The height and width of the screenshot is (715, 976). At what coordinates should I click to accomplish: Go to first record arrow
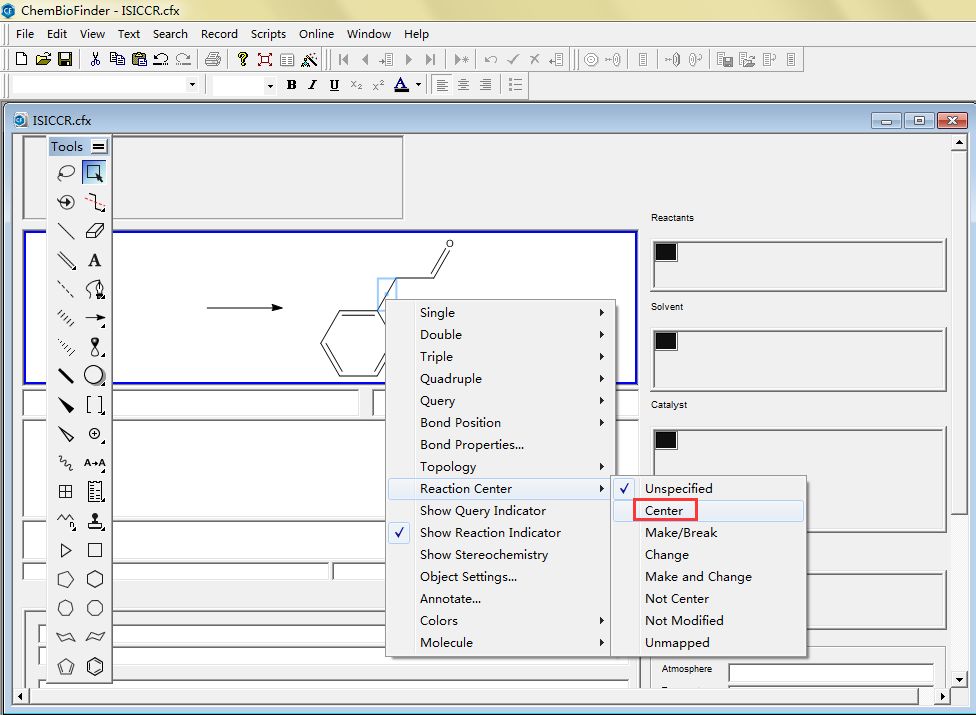[x=343, y=59]
